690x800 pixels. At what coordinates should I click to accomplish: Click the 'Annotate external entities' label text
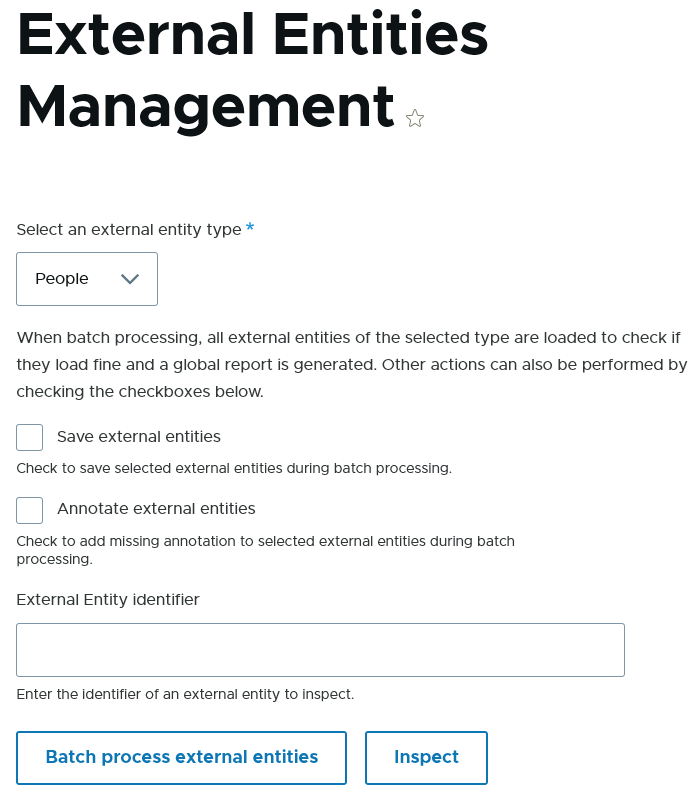tap(156, 509)
